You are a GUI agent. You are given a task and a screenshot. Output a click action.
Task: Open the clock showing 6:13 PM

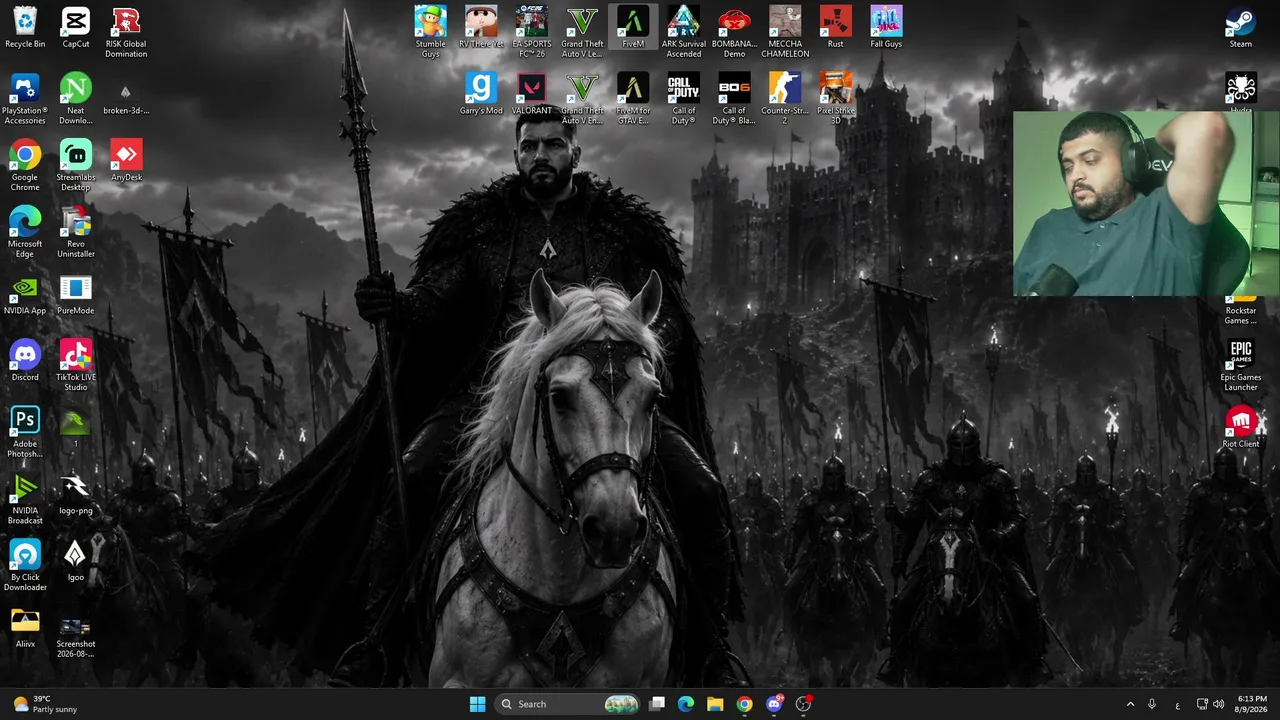pos(1252,704)
